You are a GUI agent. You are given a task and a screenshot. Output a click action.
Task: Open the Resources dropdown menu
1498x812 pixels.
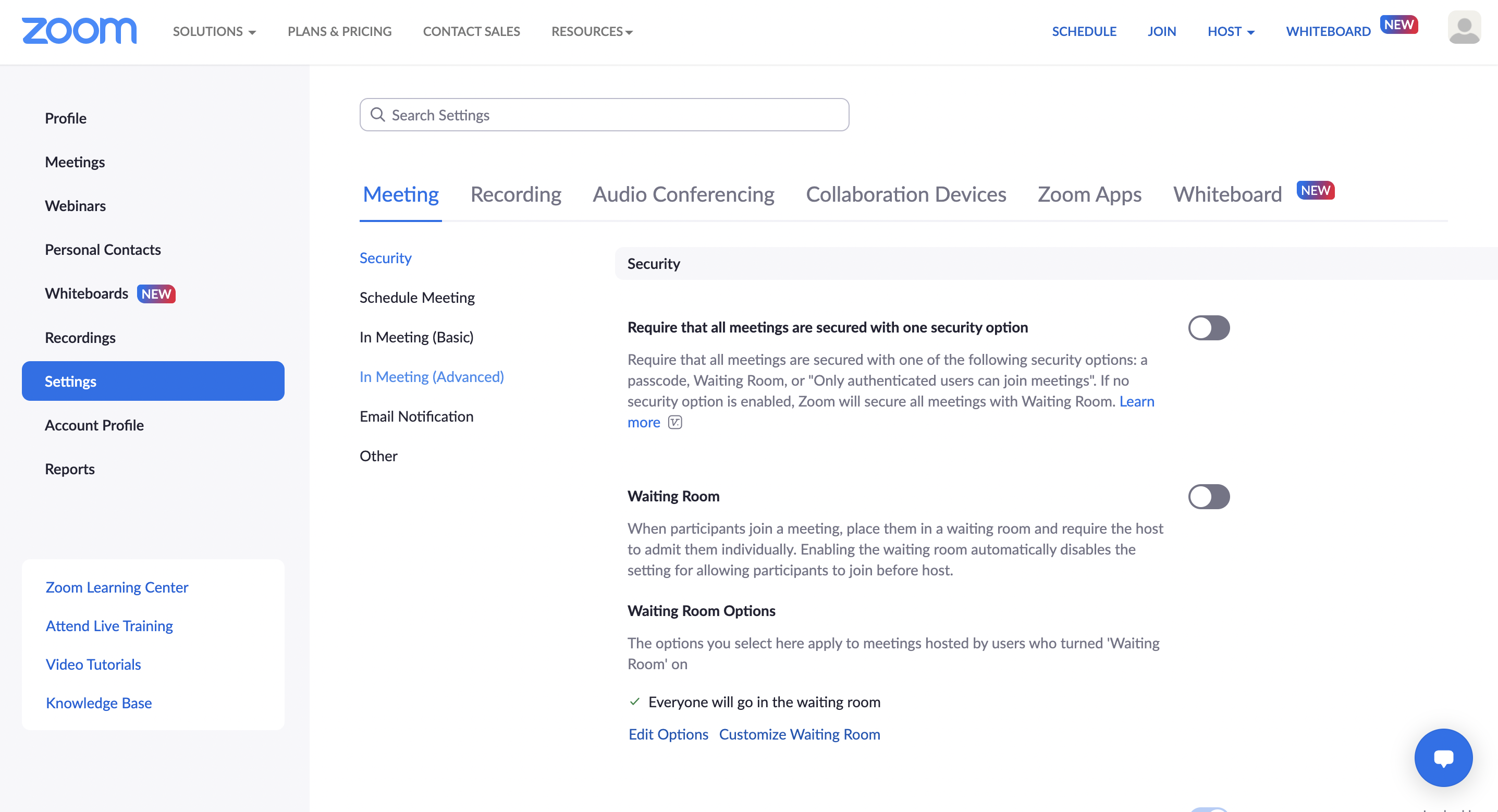point(592,31)
